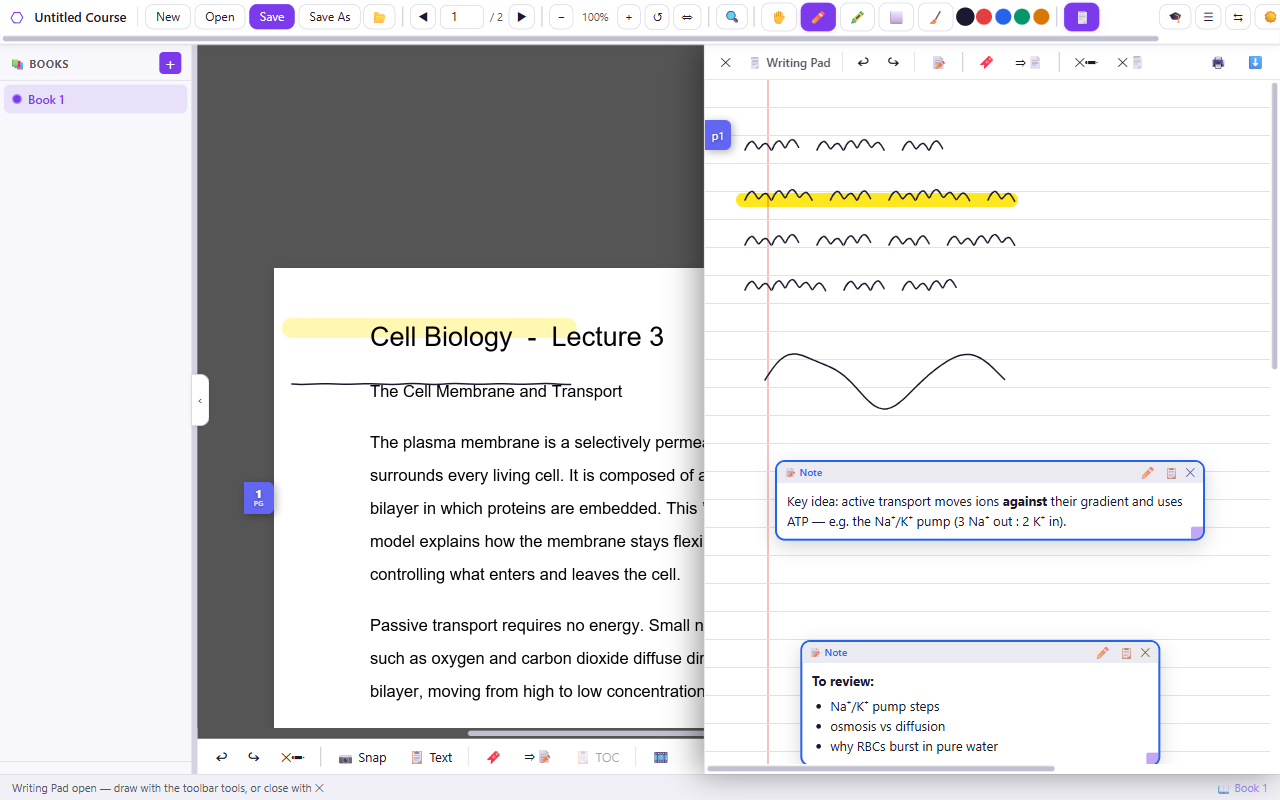Collapse the books sidebar with chevron handle
The height and width of the screenshot is (800, 1280).
[x=200, y=400]
